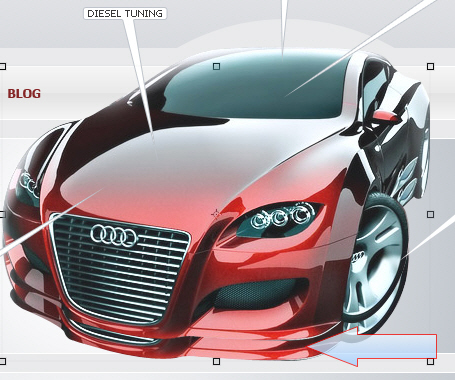Click the crosshair center point of selection
Screen dimensions: 455x380
pyautogui.click(x=216, y=214)
